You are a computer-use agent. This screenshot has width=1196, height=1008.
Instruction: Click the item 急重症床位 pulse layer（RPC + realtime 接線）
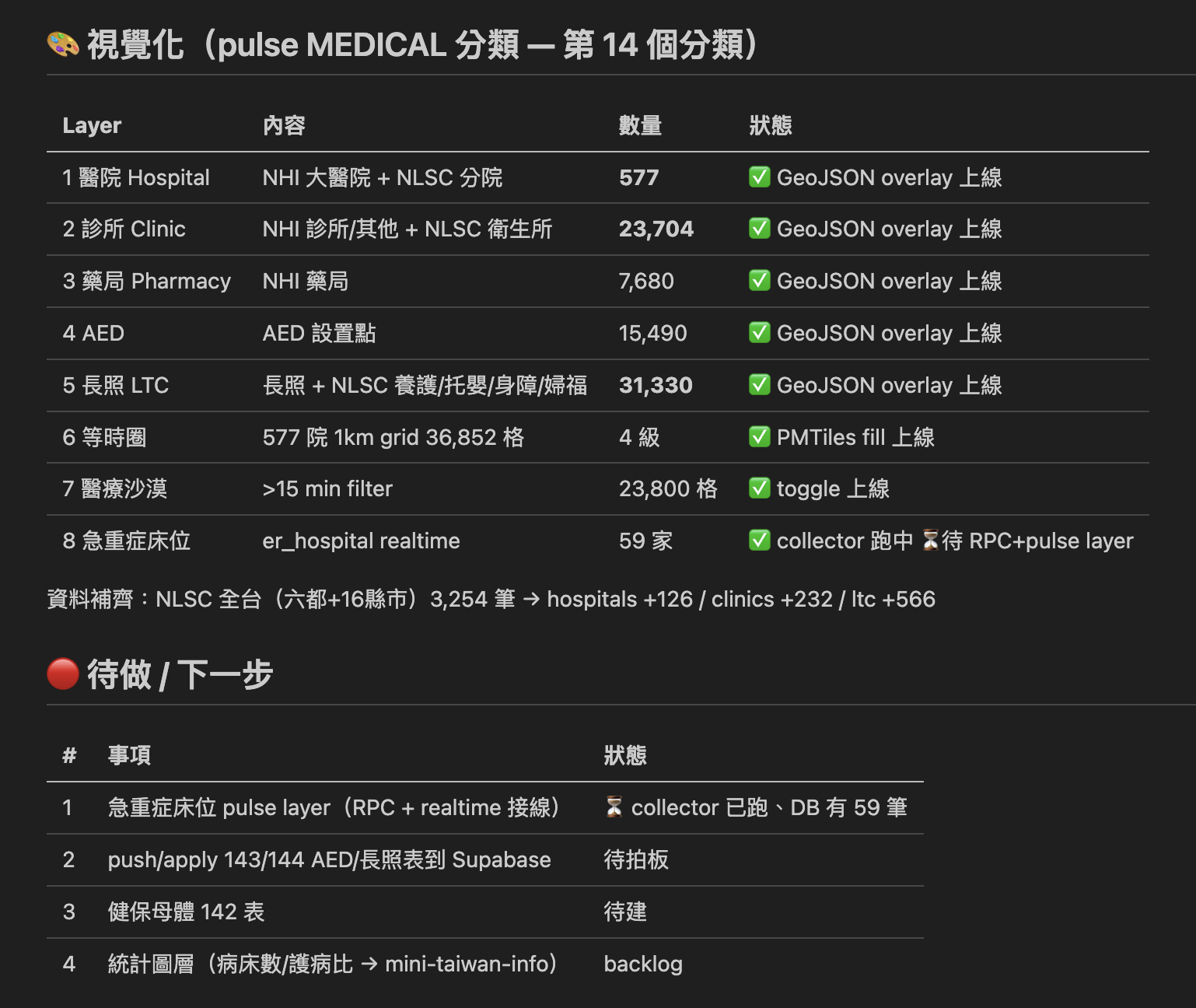(334, 807)
